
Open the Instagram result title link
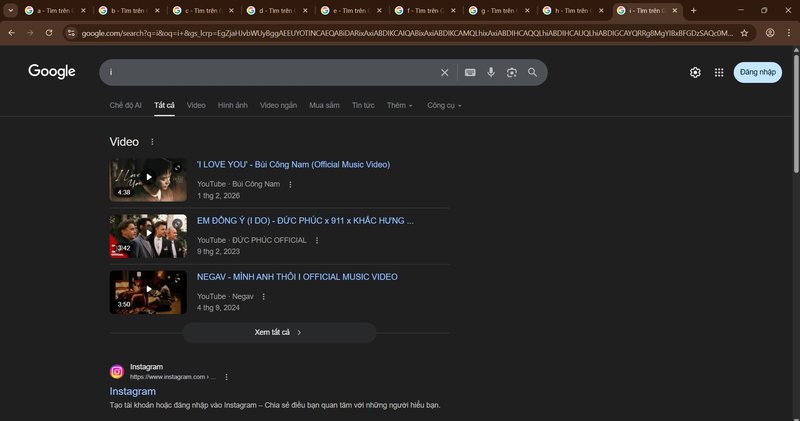pyautogui.click(x=133, y=391)
